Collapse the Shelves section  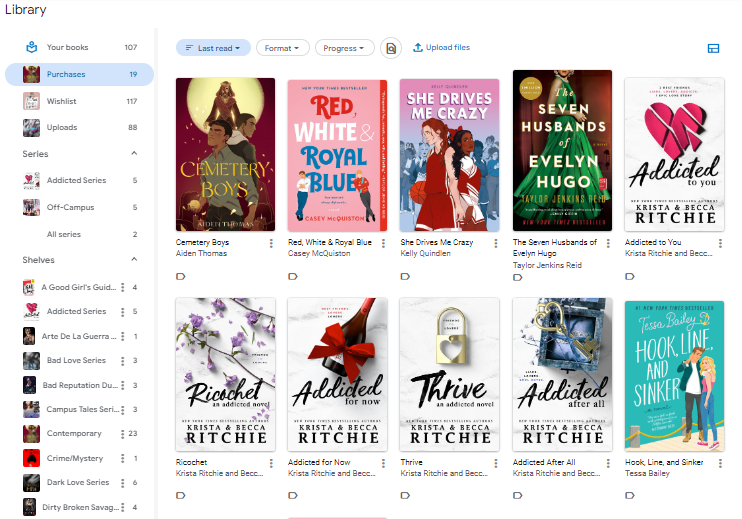tap(134, 259)
